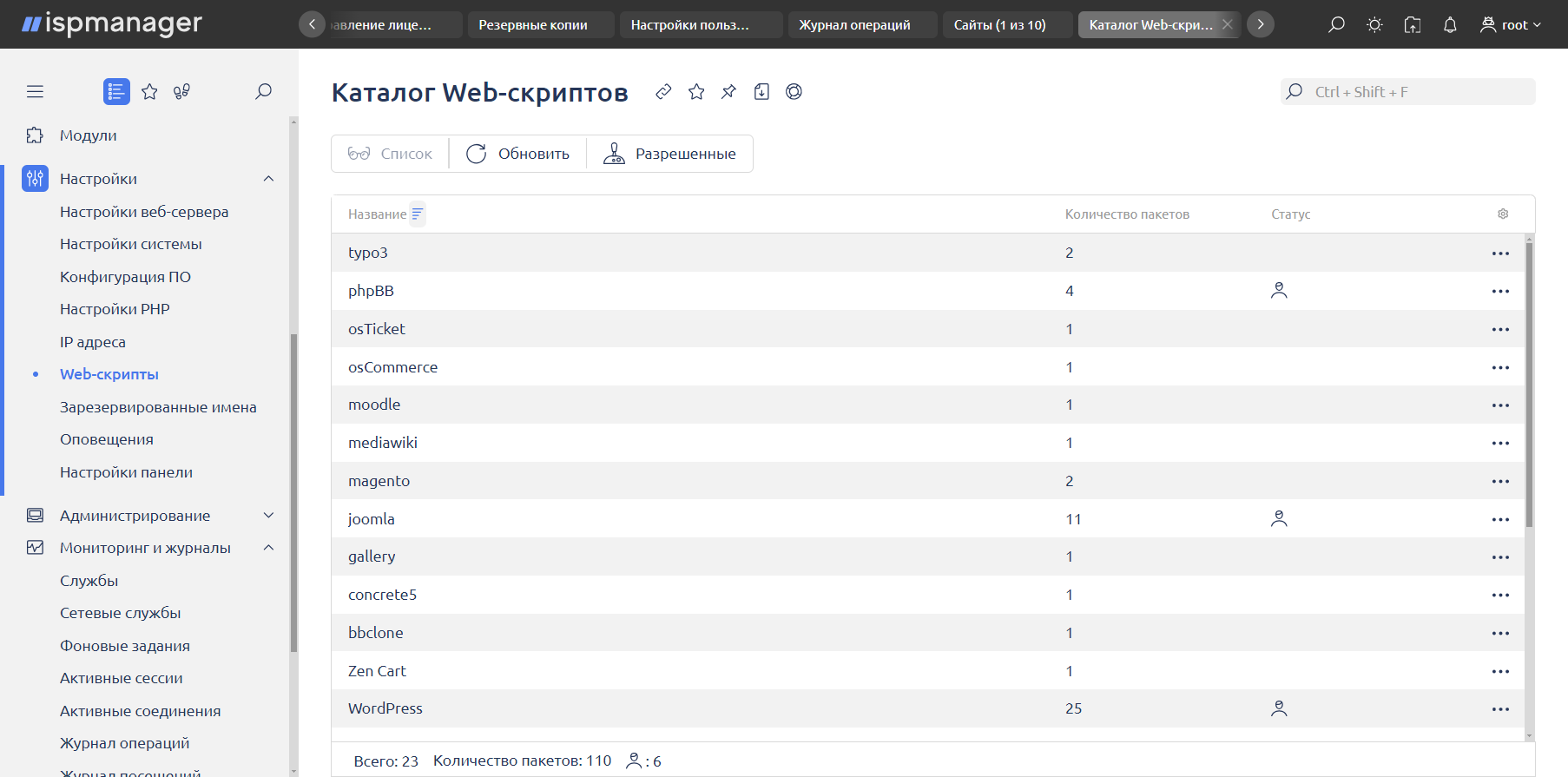Open Настройки польз... tab
The height and width of the screenshot is (777, 1568).
pyautogui.click(x=701, y=24)
